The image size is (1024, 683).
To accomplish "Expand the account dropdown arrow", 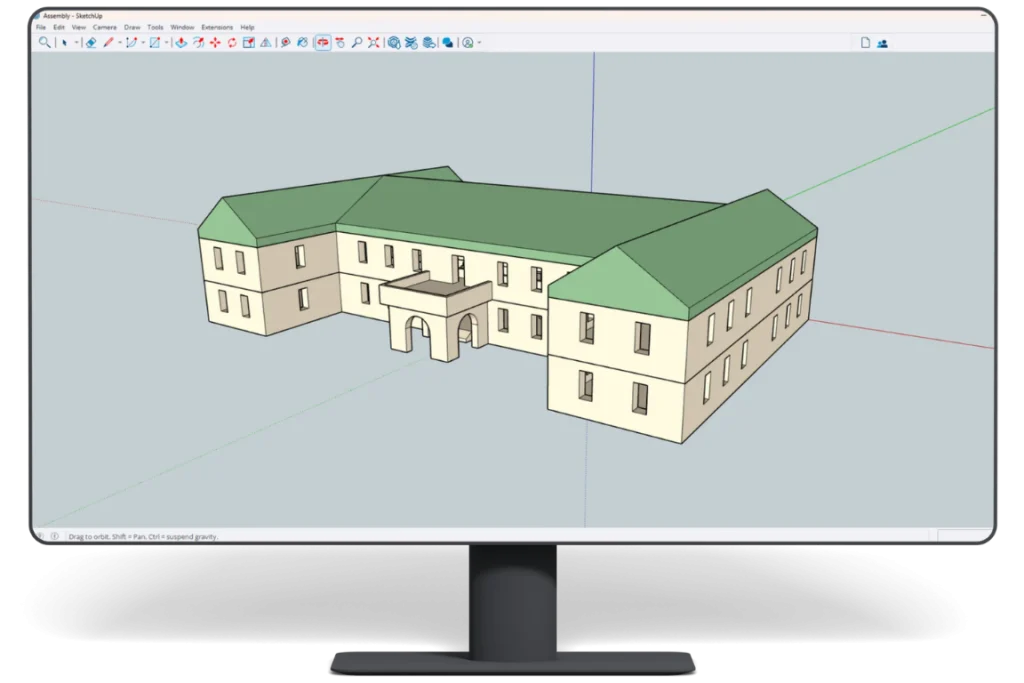I will [x=479, y=42].
